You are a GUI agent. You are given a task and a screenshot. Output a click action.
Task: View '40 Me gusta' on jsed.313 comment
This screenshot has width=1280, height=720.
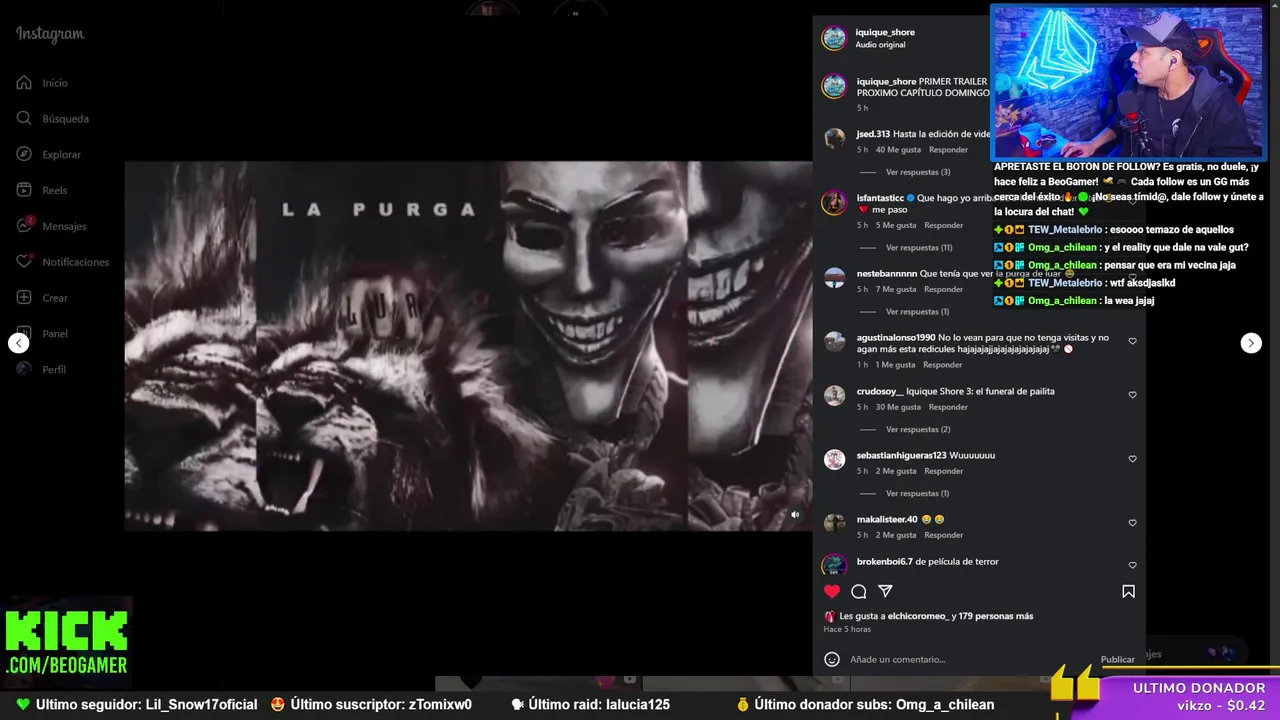tap(898, 150)
